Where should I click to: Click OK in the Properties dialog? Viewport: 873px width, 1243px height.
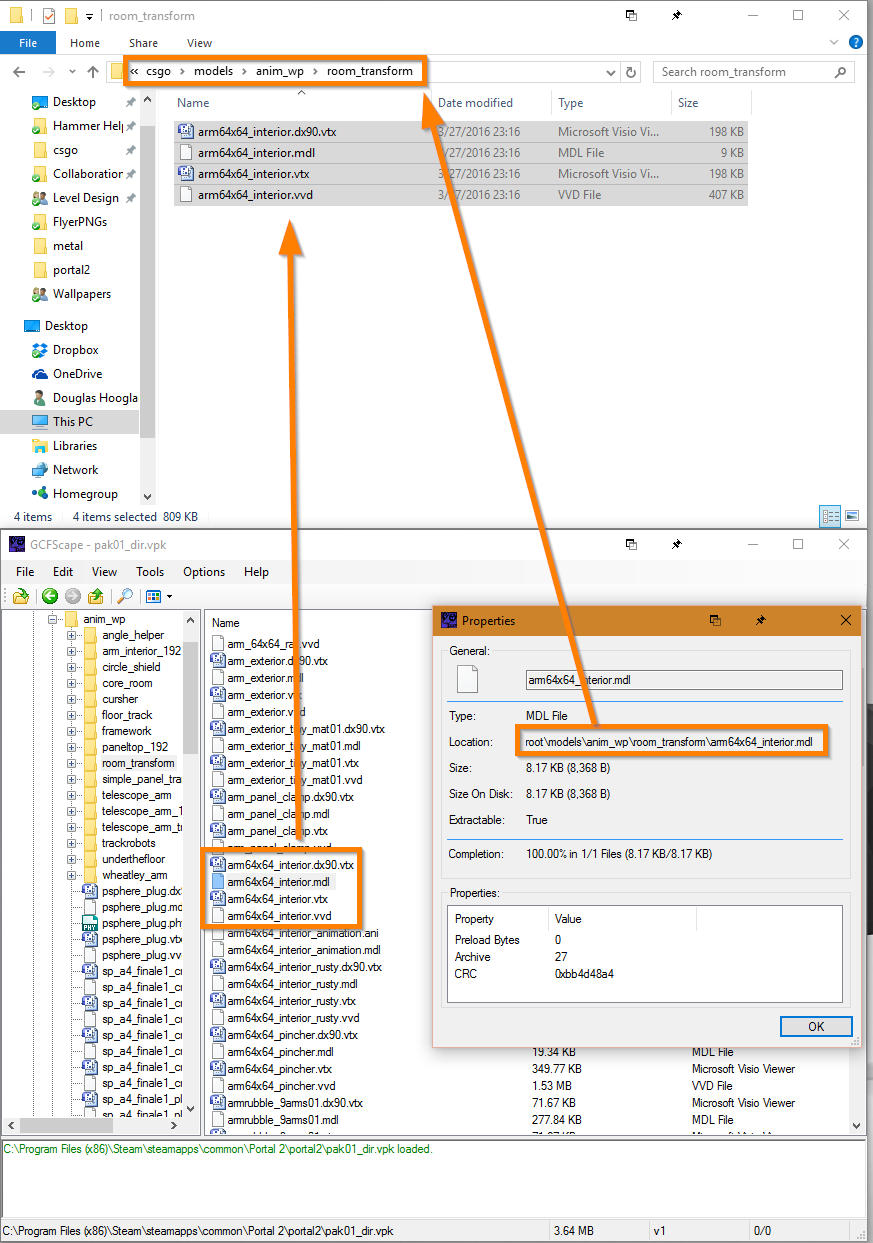pyautogui.click(x=816, y=1026)
